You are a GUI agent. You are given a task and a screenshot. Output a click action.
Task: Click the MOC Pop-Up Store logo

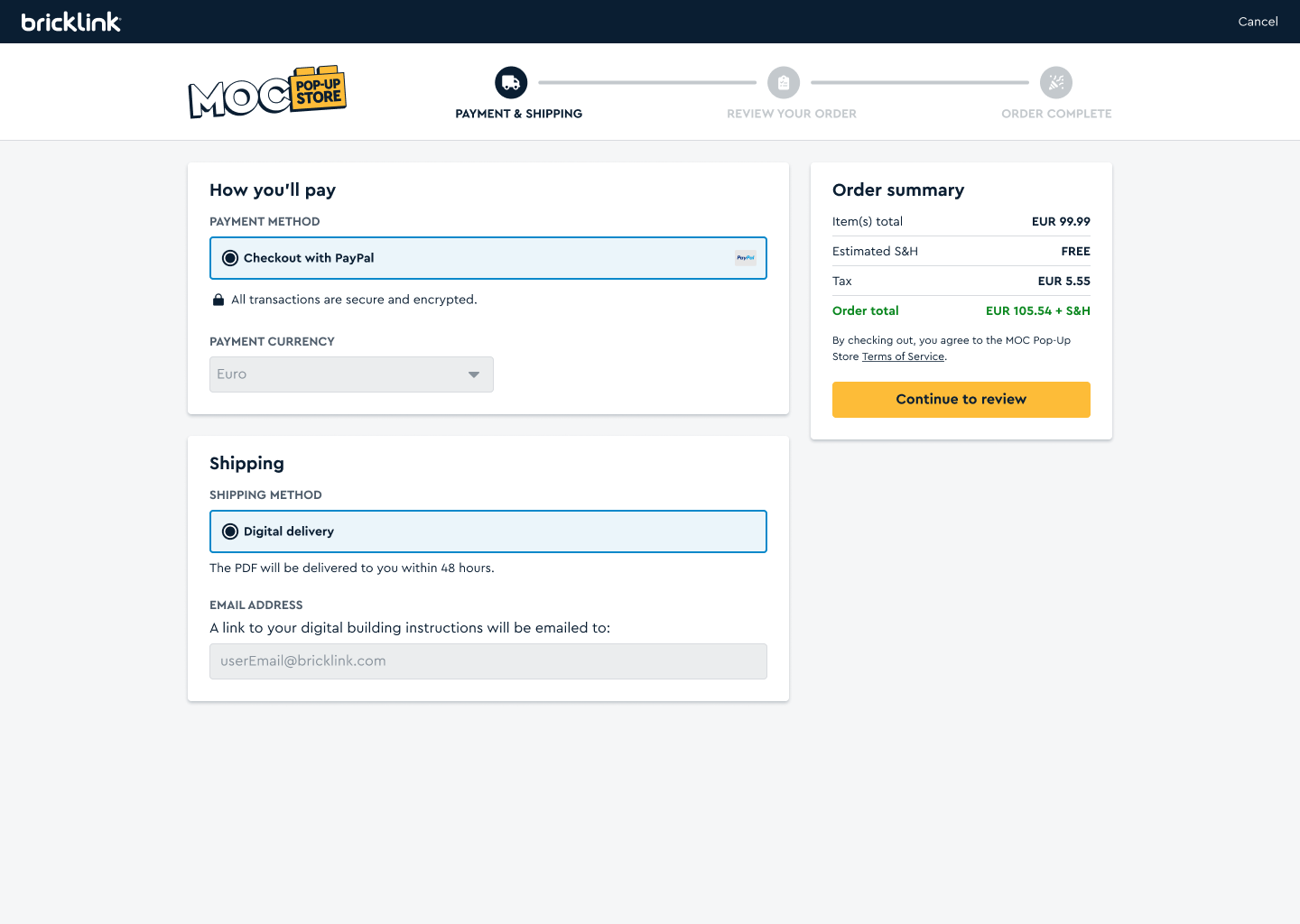coord(267,92)
